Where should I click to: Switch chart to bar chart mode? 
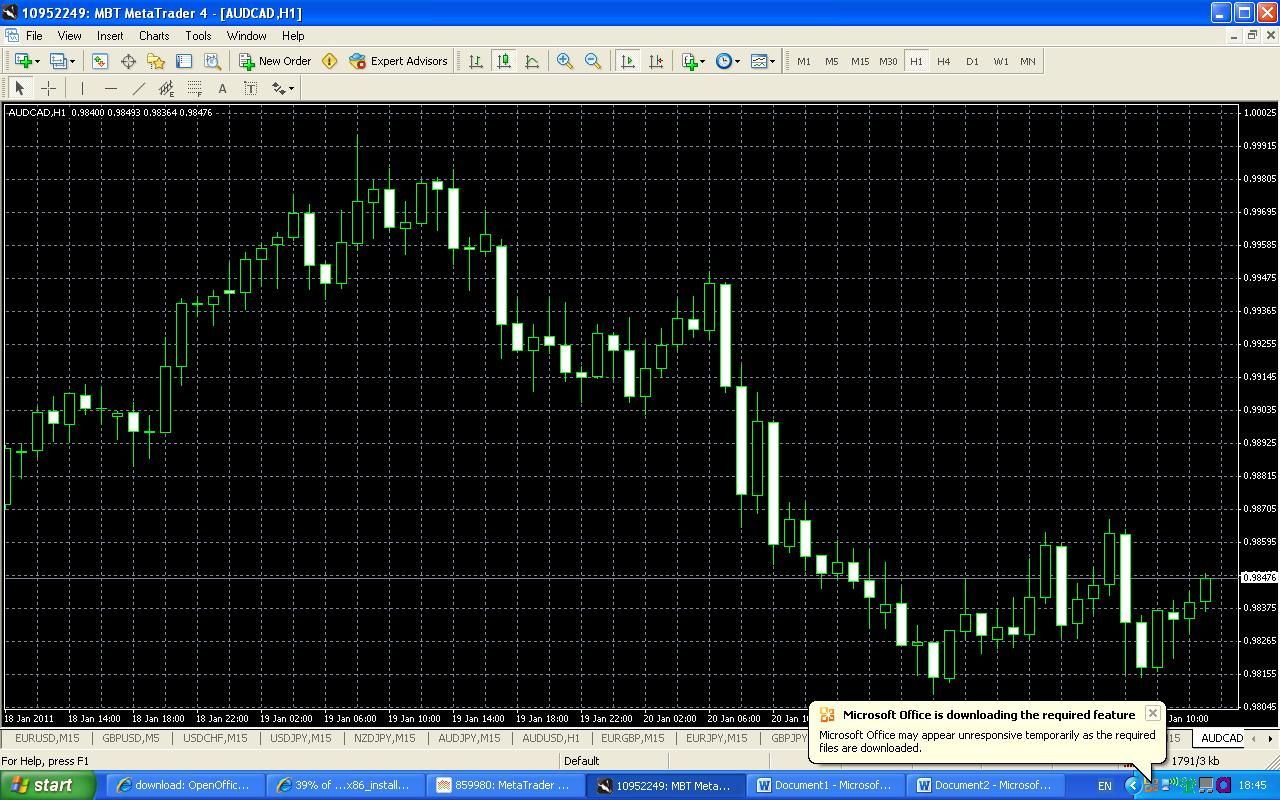476,61
